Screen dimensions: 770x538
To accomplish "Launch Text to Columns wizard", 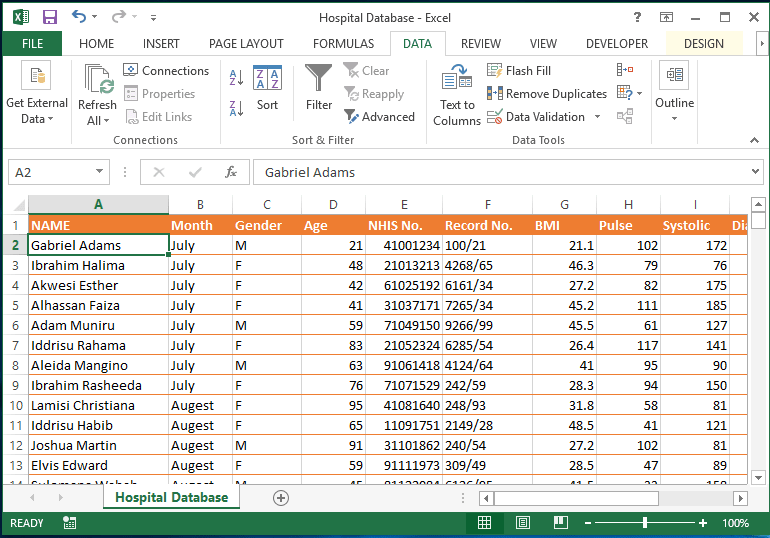I will tap(457, 95).
